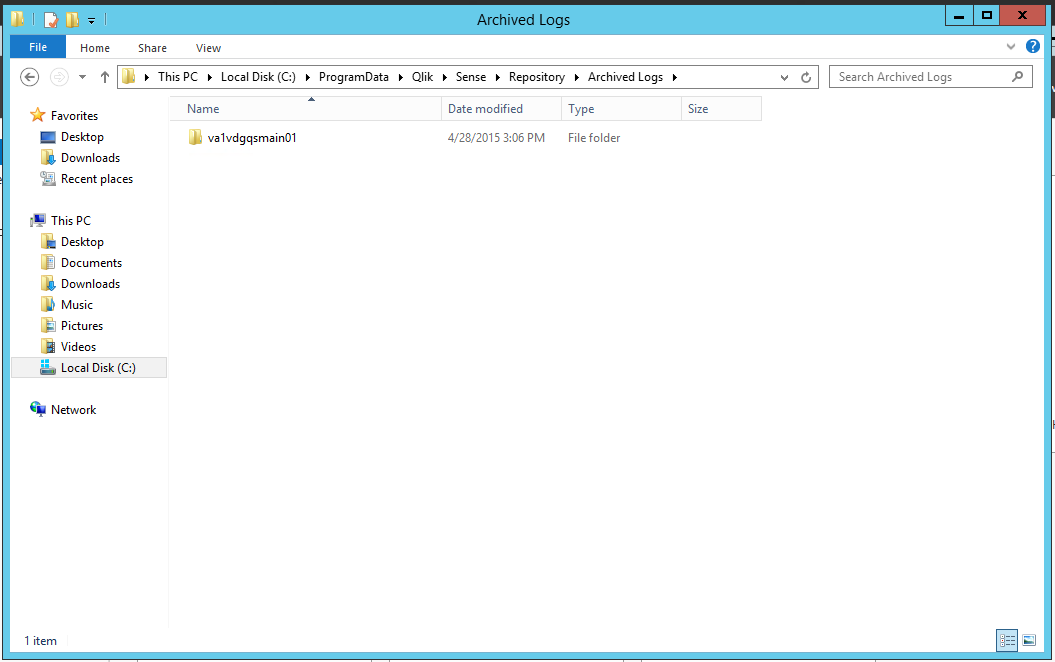The width and height of the screenshot is (1055, 662).
Task: Open the File menu
Action: point(38,47)
